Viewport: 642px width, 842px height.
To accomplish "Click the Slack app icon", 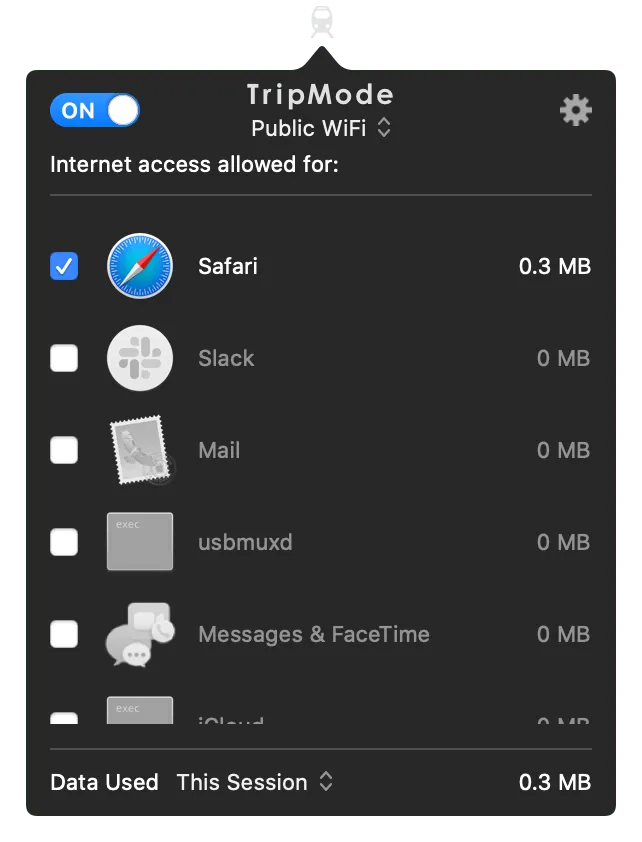I will (140, 358).
